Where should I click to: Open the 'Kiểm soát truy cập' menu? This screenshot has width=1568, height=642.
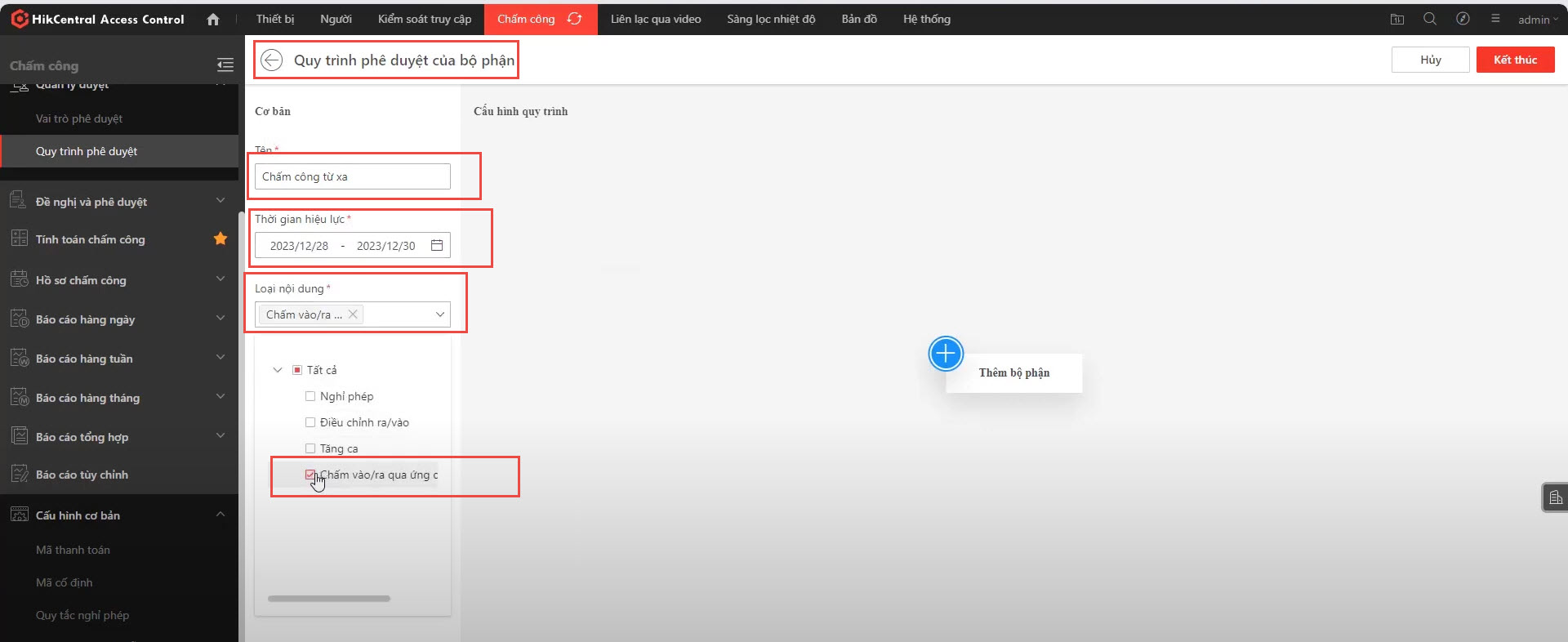click(425, 19)
